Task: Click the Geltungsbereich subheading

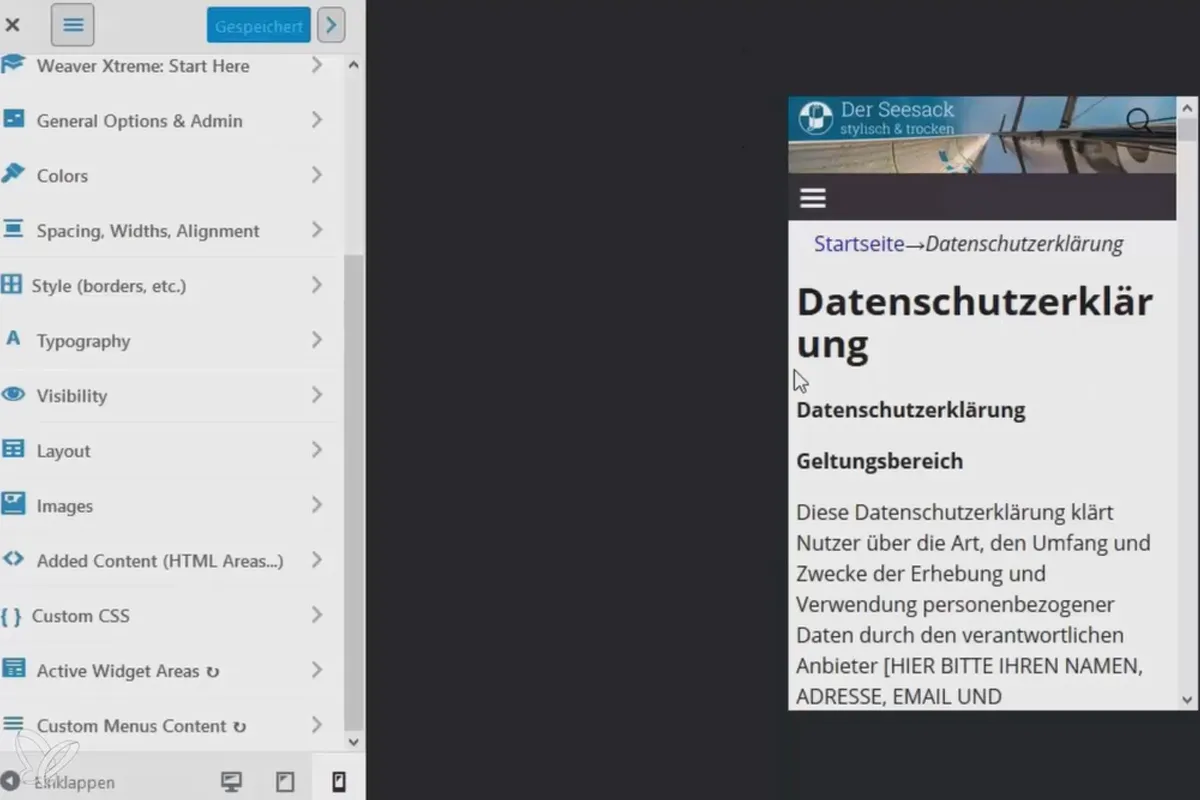Action: [x=880, y=461]
